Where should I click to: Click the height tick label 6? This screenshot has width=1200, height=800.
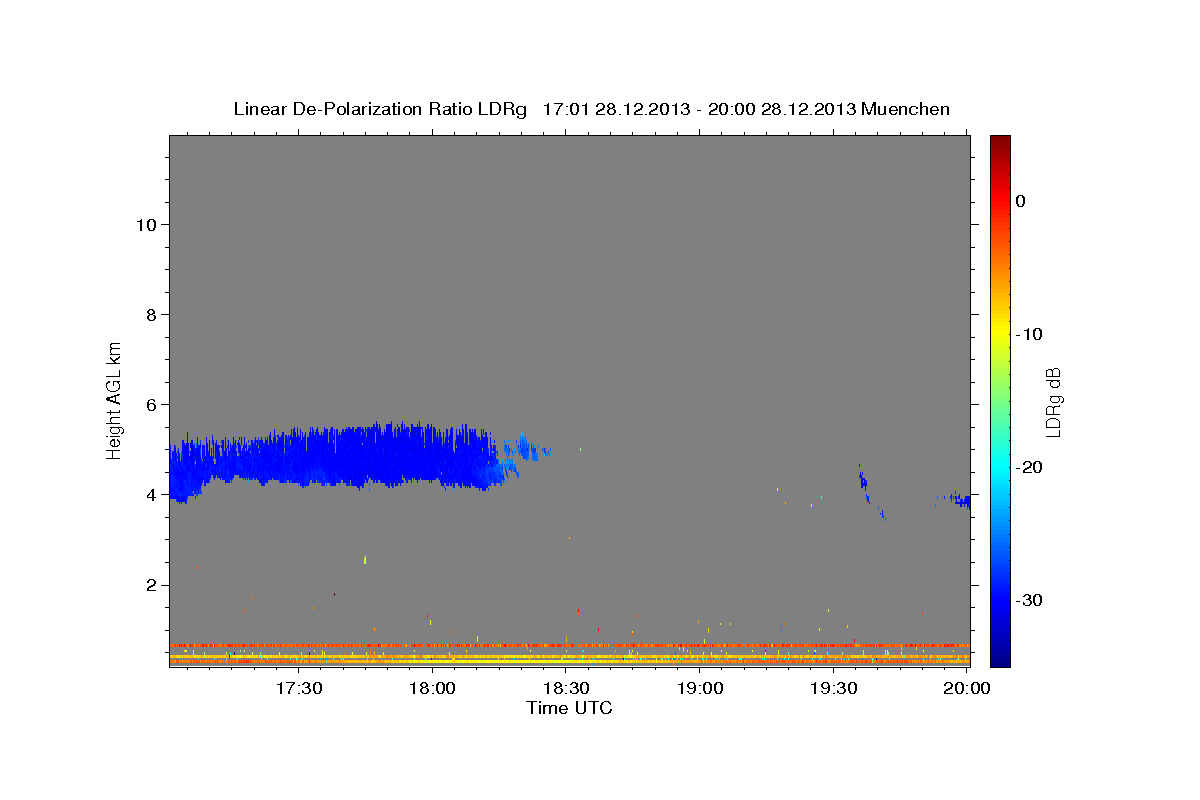tap(150, 404)
